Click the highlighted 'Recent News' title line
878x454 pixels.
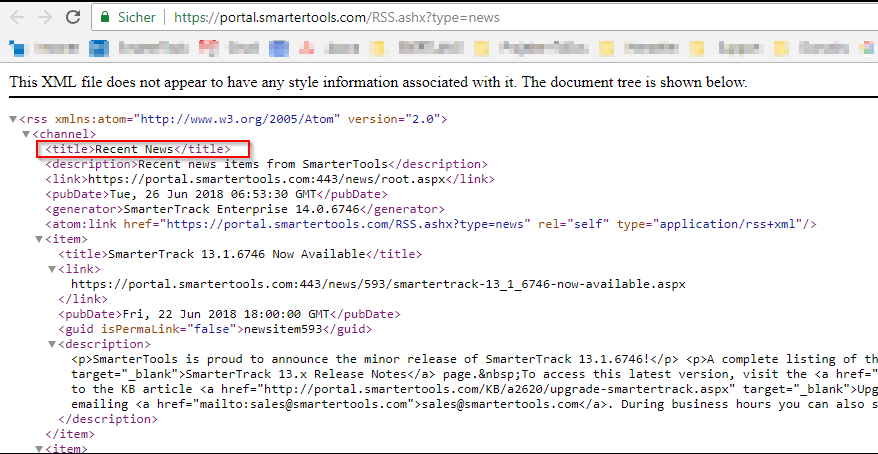coord(138,149)
